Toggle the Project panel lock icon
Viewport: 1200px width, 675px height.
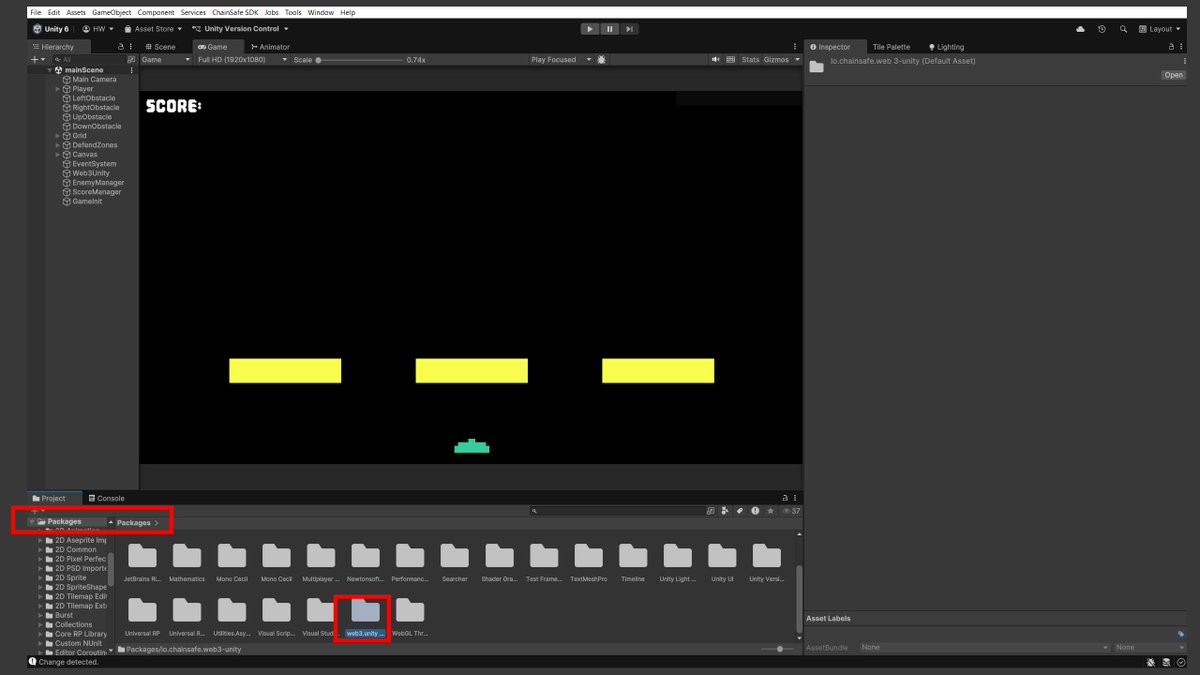pos(785,498)
